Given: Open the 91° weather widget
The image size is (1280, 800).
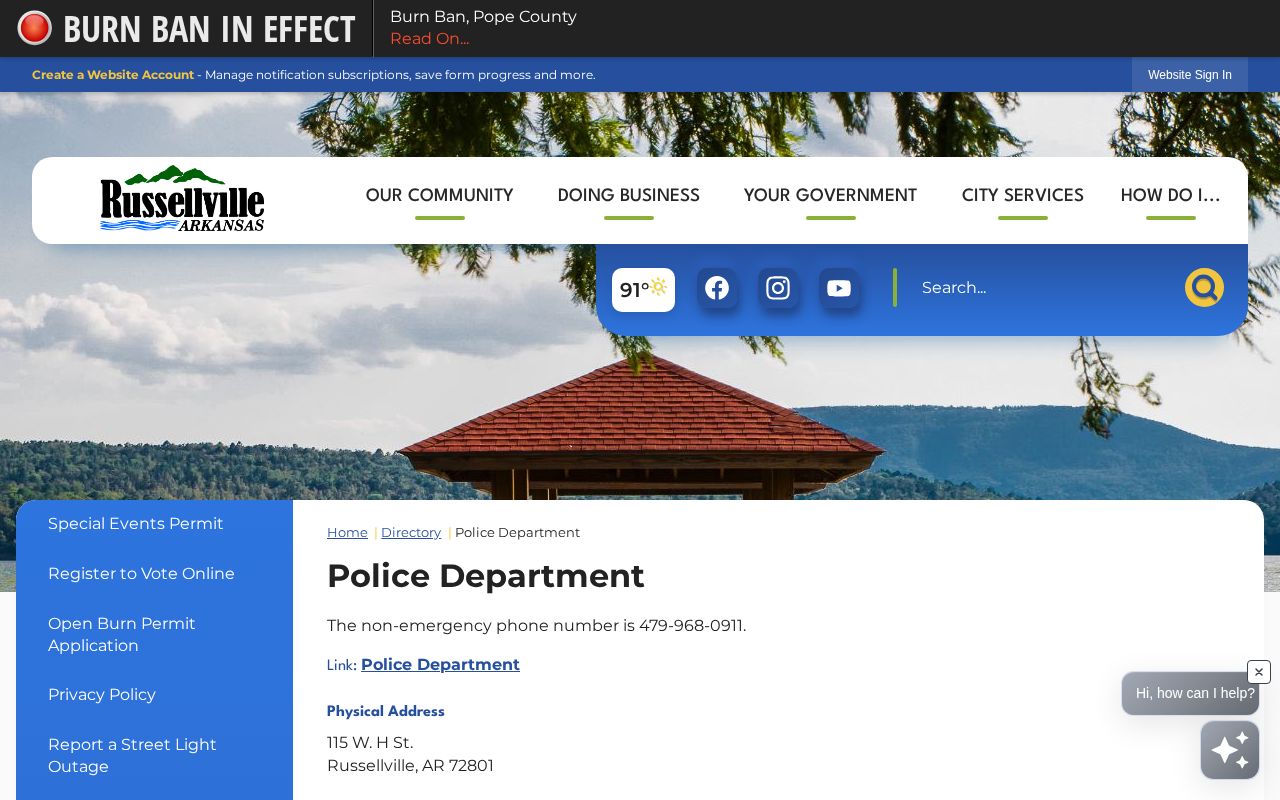Looking at the screenshot, I should pos(643,289).
